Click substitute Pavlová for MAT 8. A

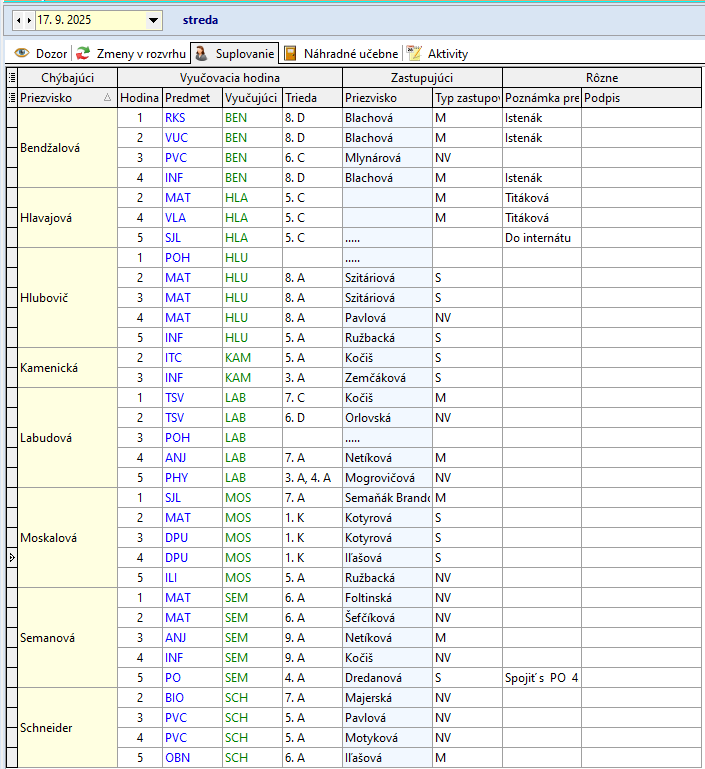coord(387,318)
